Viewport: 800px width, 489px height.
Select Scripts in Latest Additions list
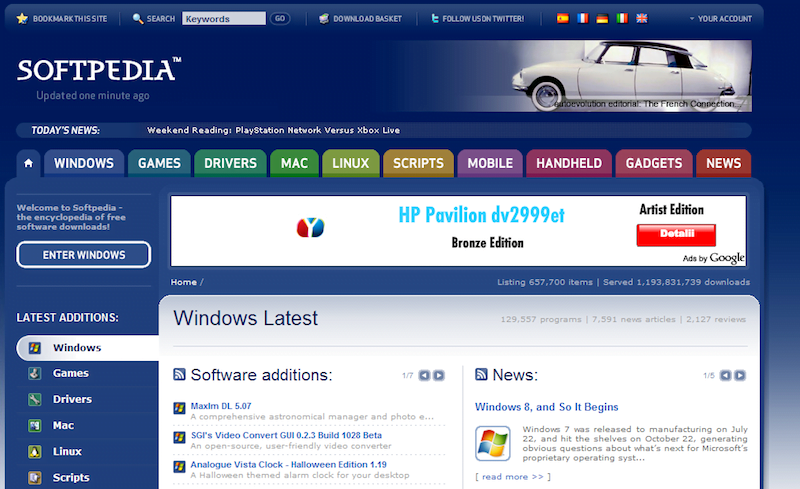tap(71, 478)
